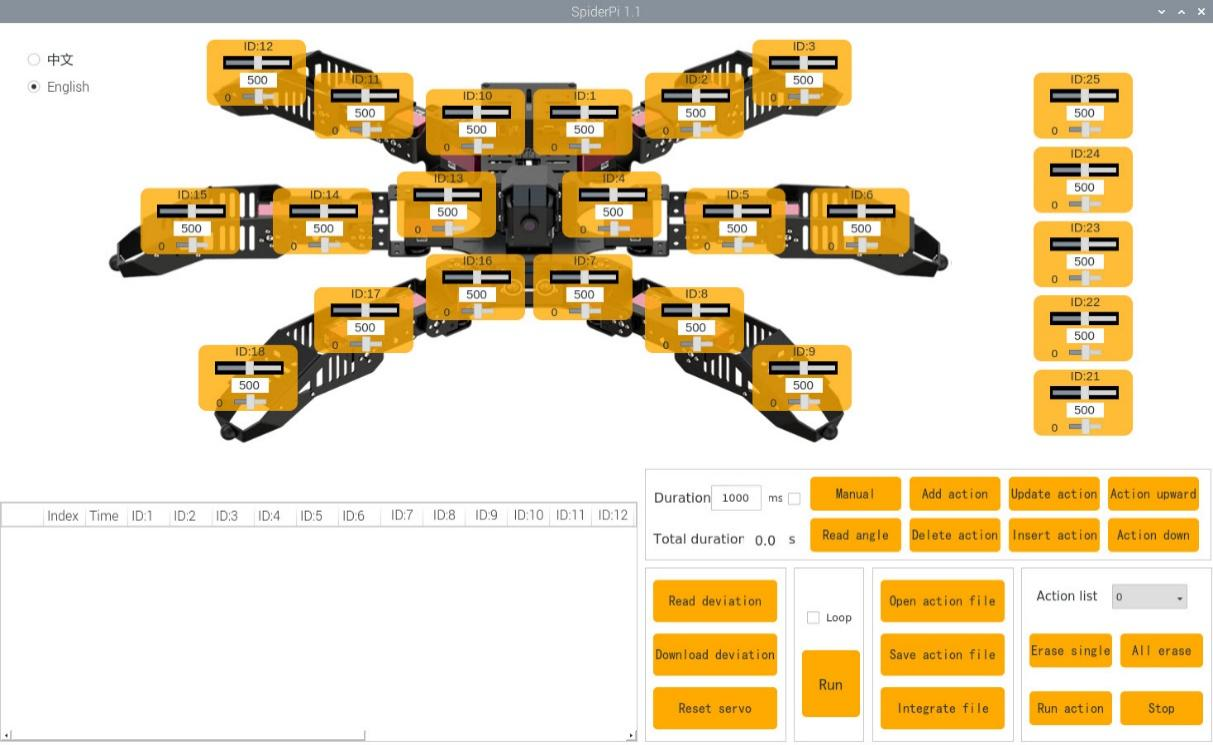This screenshot has width=1213, height=745.
Task: Click the Download deviation button
Action: [715, 655]
